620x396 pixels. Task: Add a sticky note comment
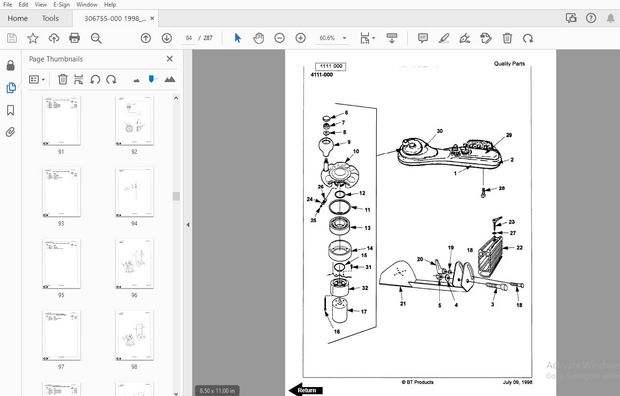tap(423, 38)
